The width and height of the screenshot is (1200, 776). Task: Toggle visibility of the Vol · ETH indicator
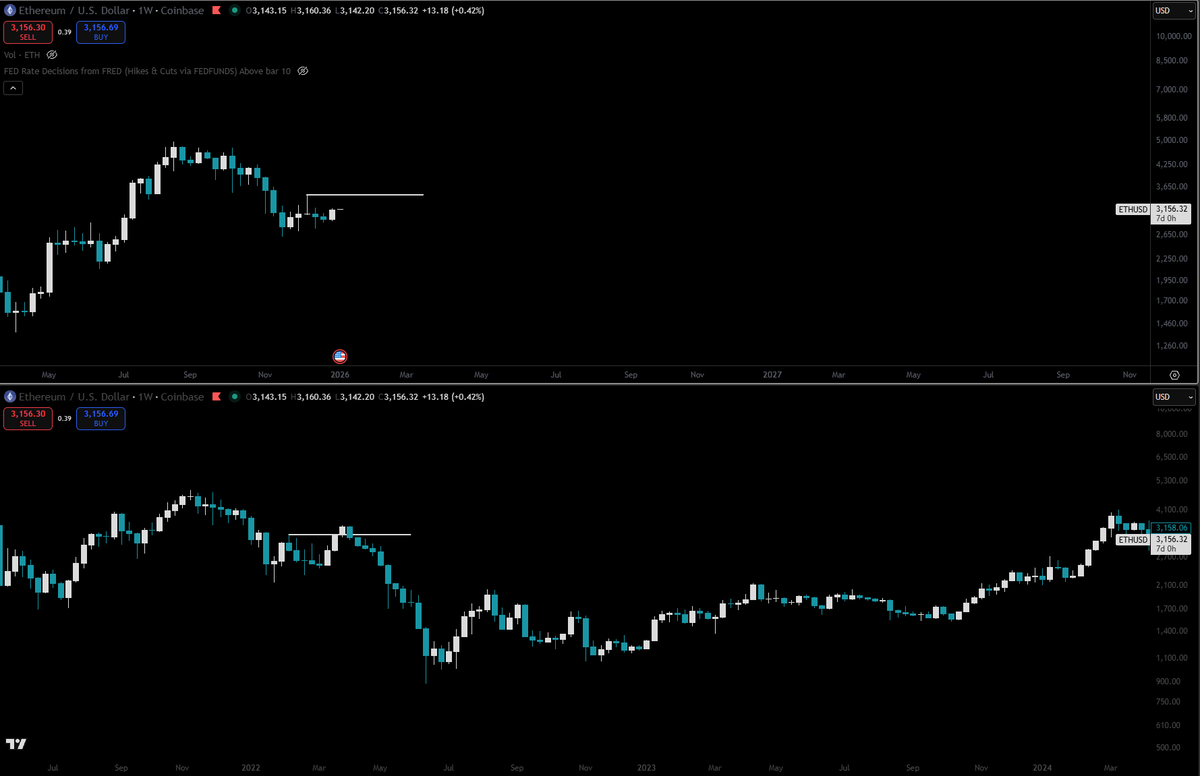click(x=52, y=55)
